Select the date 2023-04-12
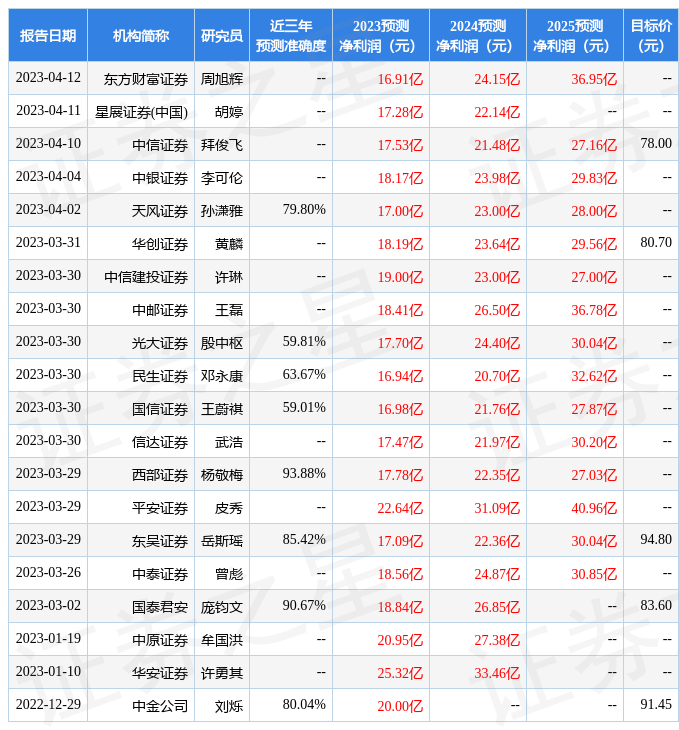 48,77
